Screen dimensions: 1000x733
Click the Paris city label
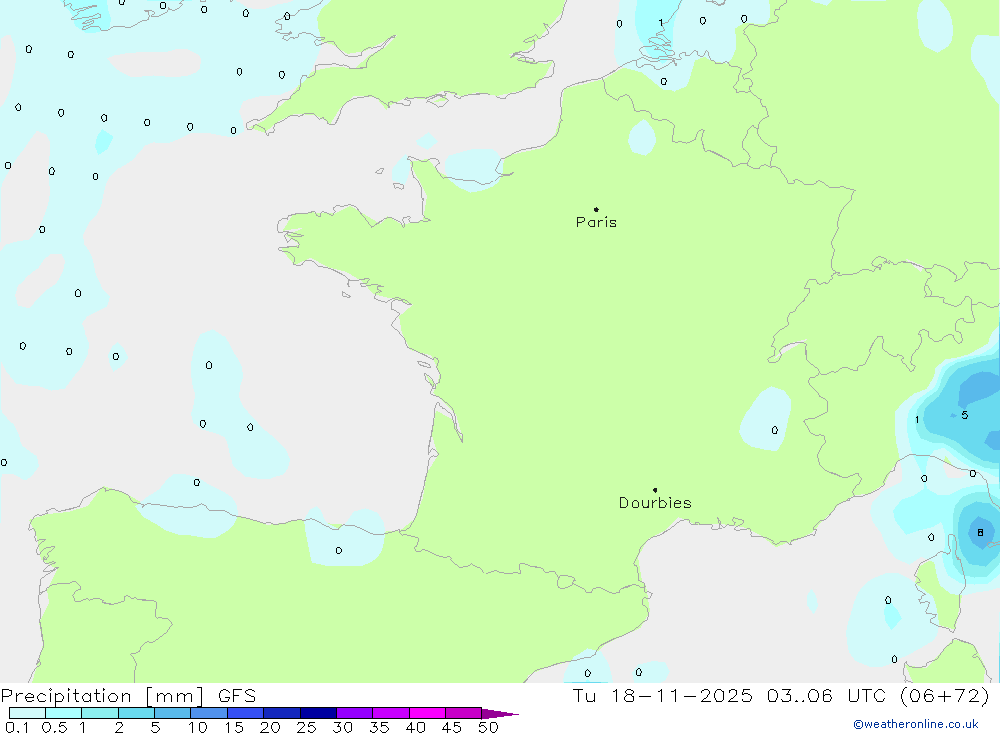(x=596, y=222)
